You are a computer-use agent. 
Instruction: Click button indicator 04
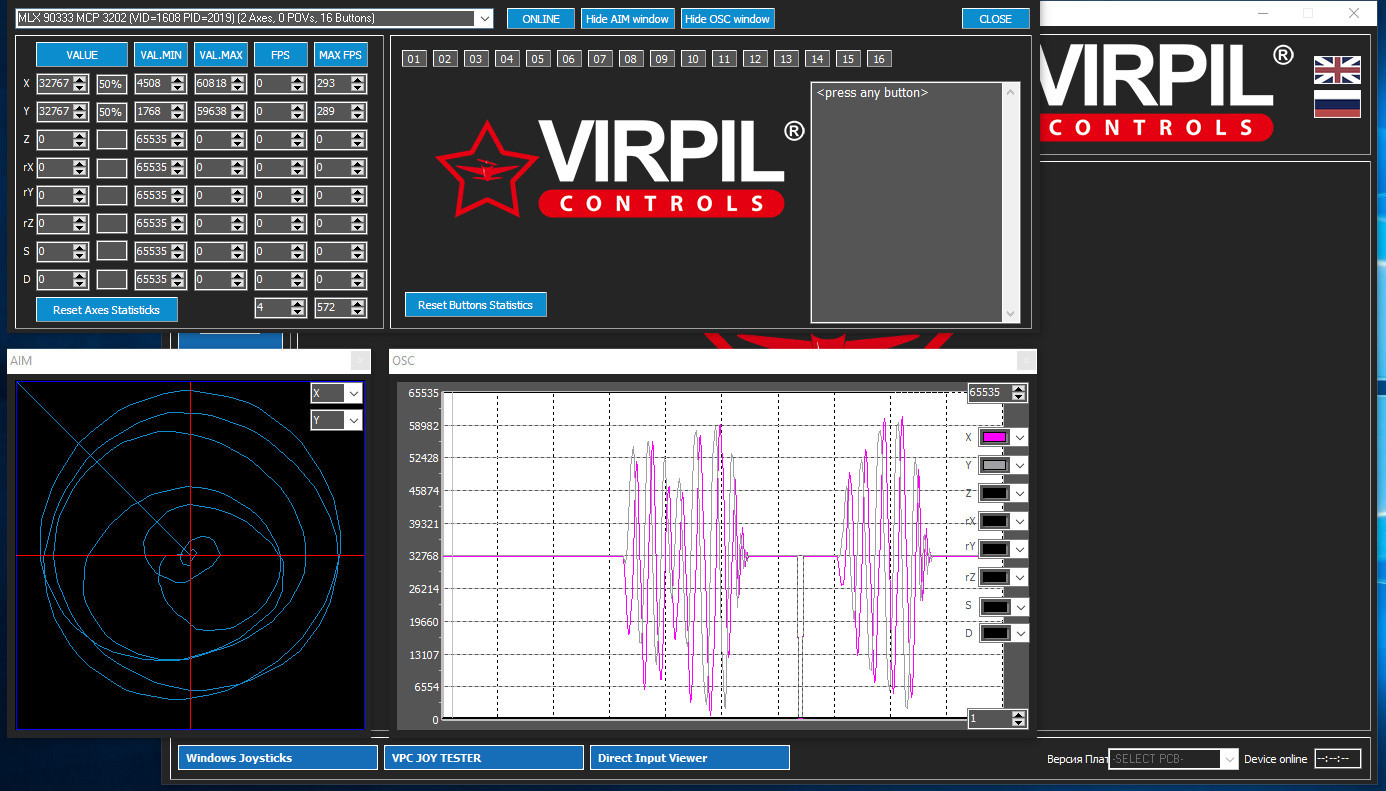(507, 59)
